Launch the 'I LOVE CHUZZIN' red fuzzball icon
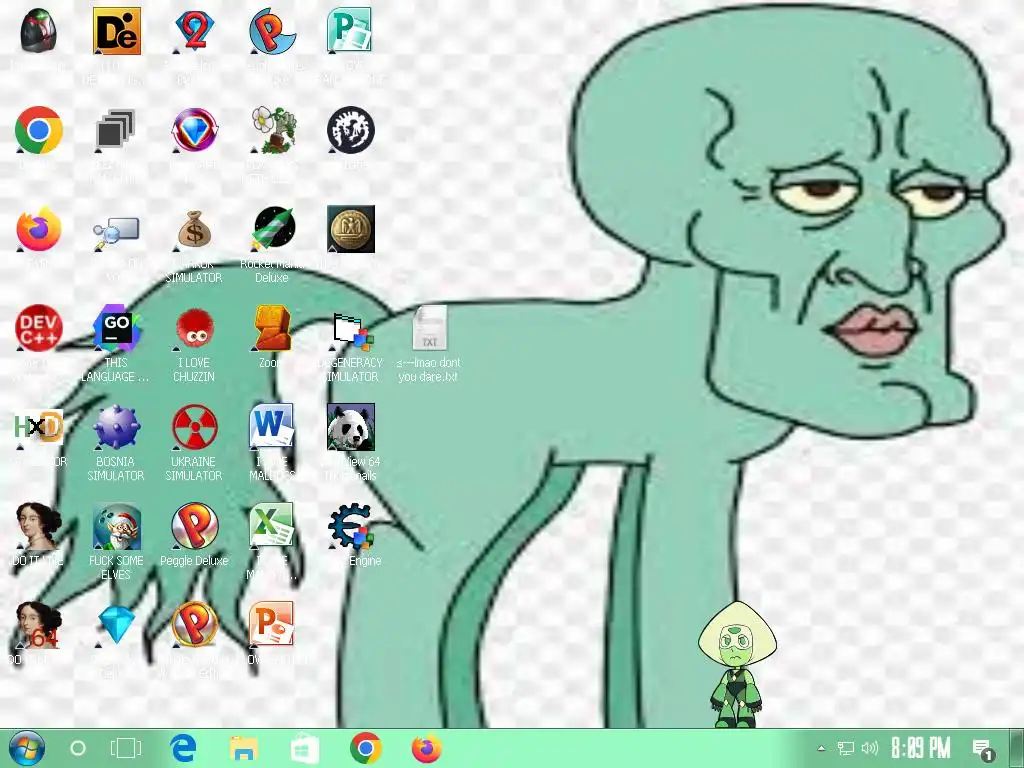The image size is (1024, 768). pyautogui.click(x=194, y=328)
